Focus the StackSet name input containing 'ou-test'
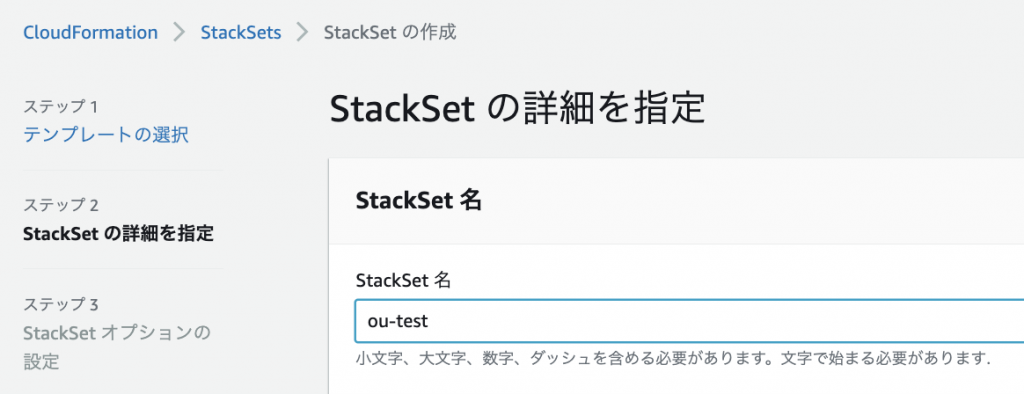 (689, 321)
